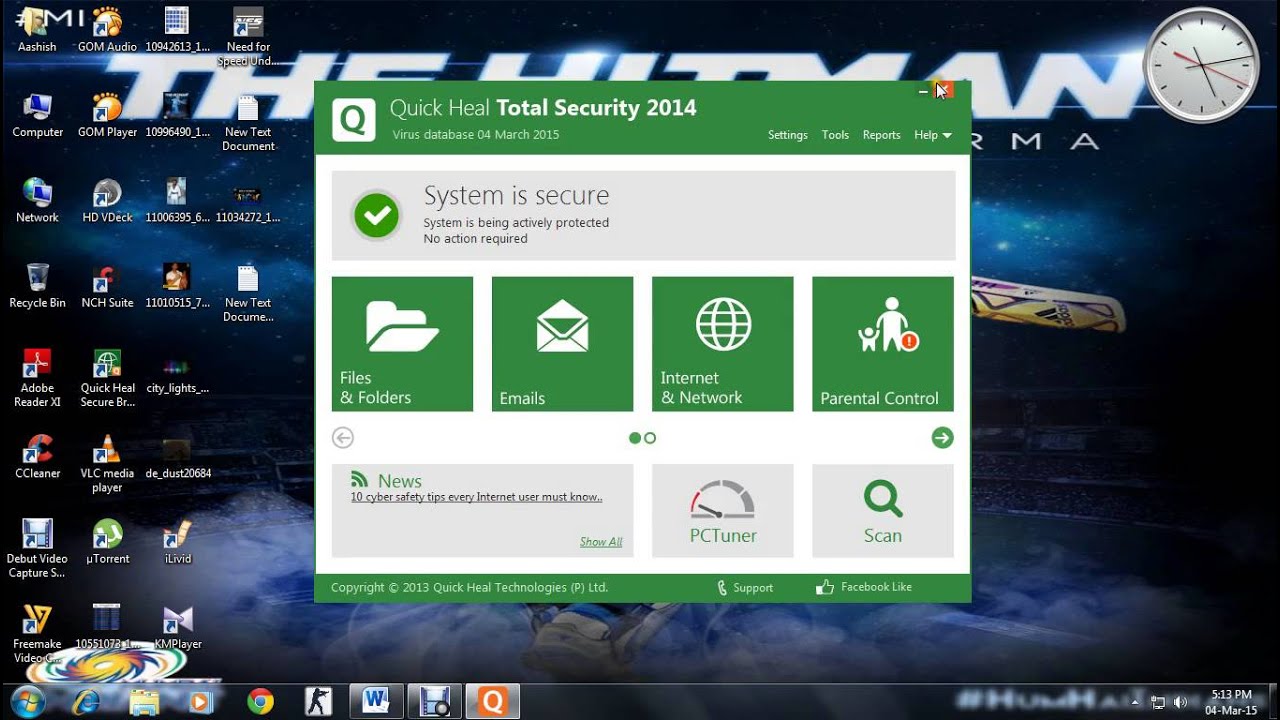Viewport: 1280px width, 720px height.
Task: Select the Adobe Reader XI desktop shortcut
Action: 37,378
